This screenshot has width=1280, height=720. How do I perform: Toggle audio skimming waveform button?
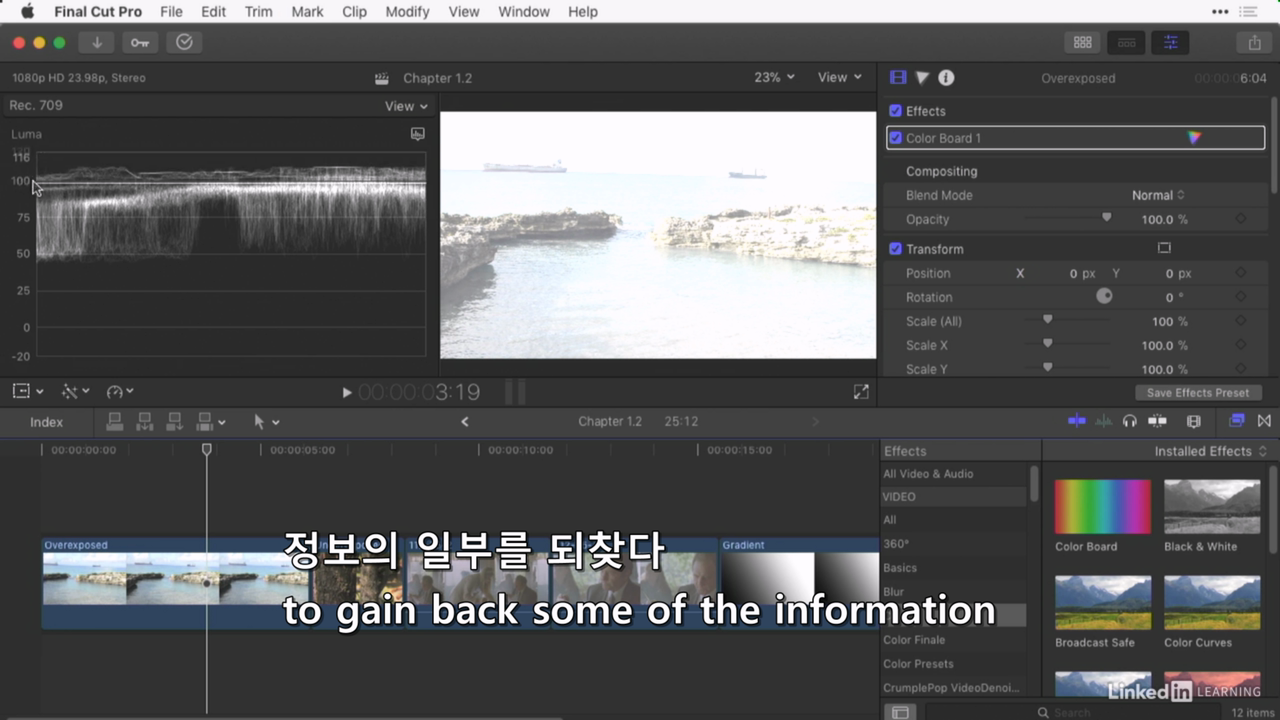coord(1104,421)
